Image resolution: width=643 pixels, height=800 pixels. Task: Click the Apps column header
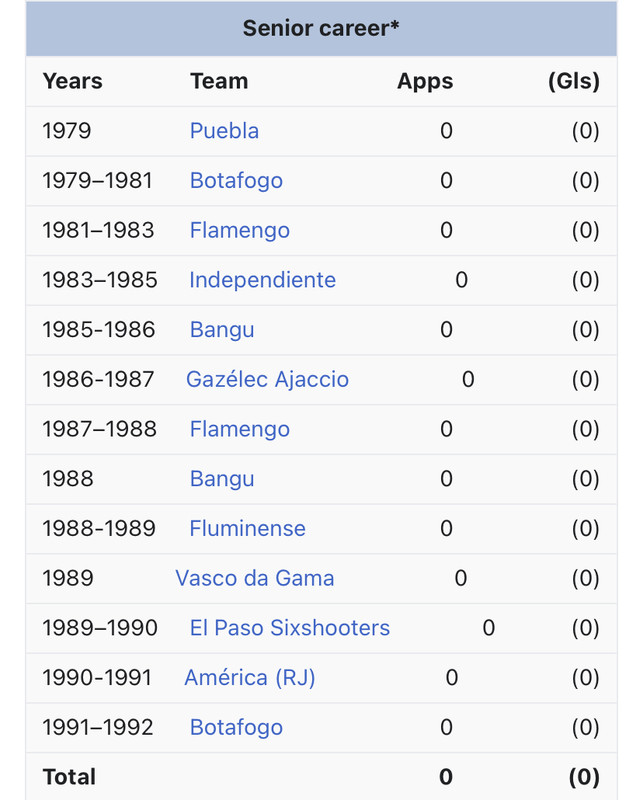[425, 82]
